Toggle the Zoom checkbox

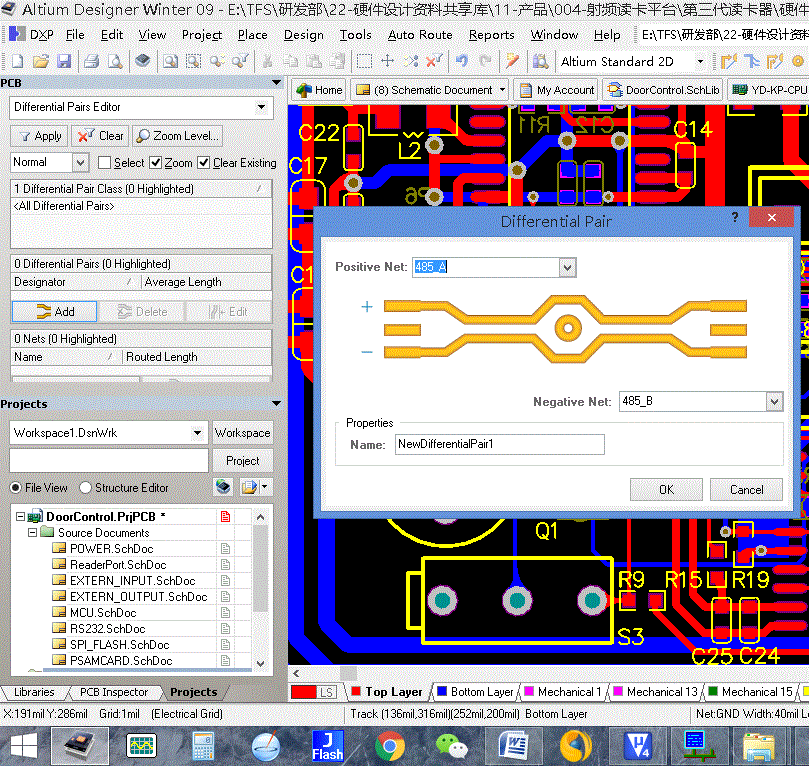click(155, 162)
